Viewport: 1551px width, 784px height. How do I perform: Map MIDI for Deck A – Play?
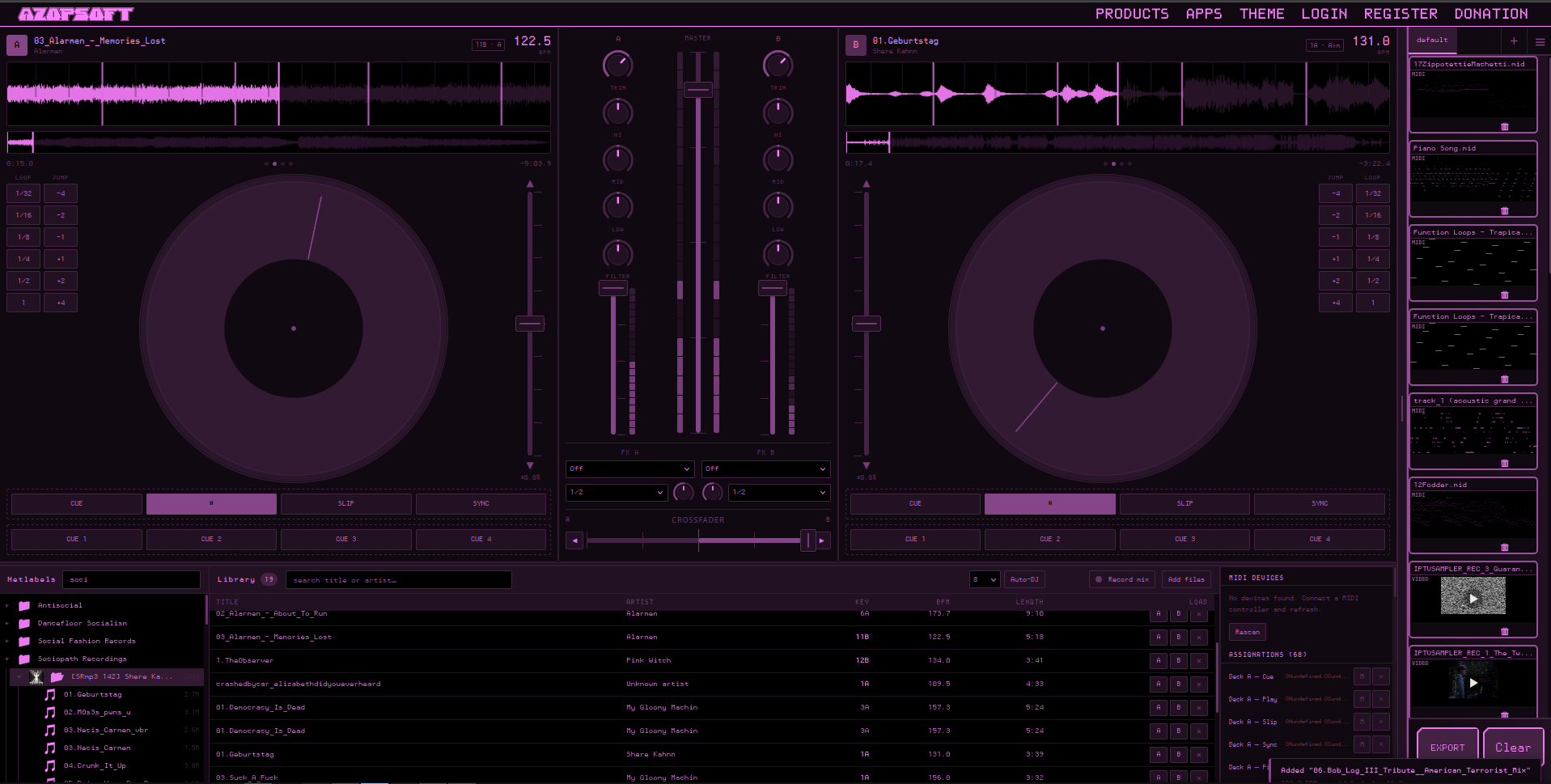pyautogui.click(x=1362, y=699)
